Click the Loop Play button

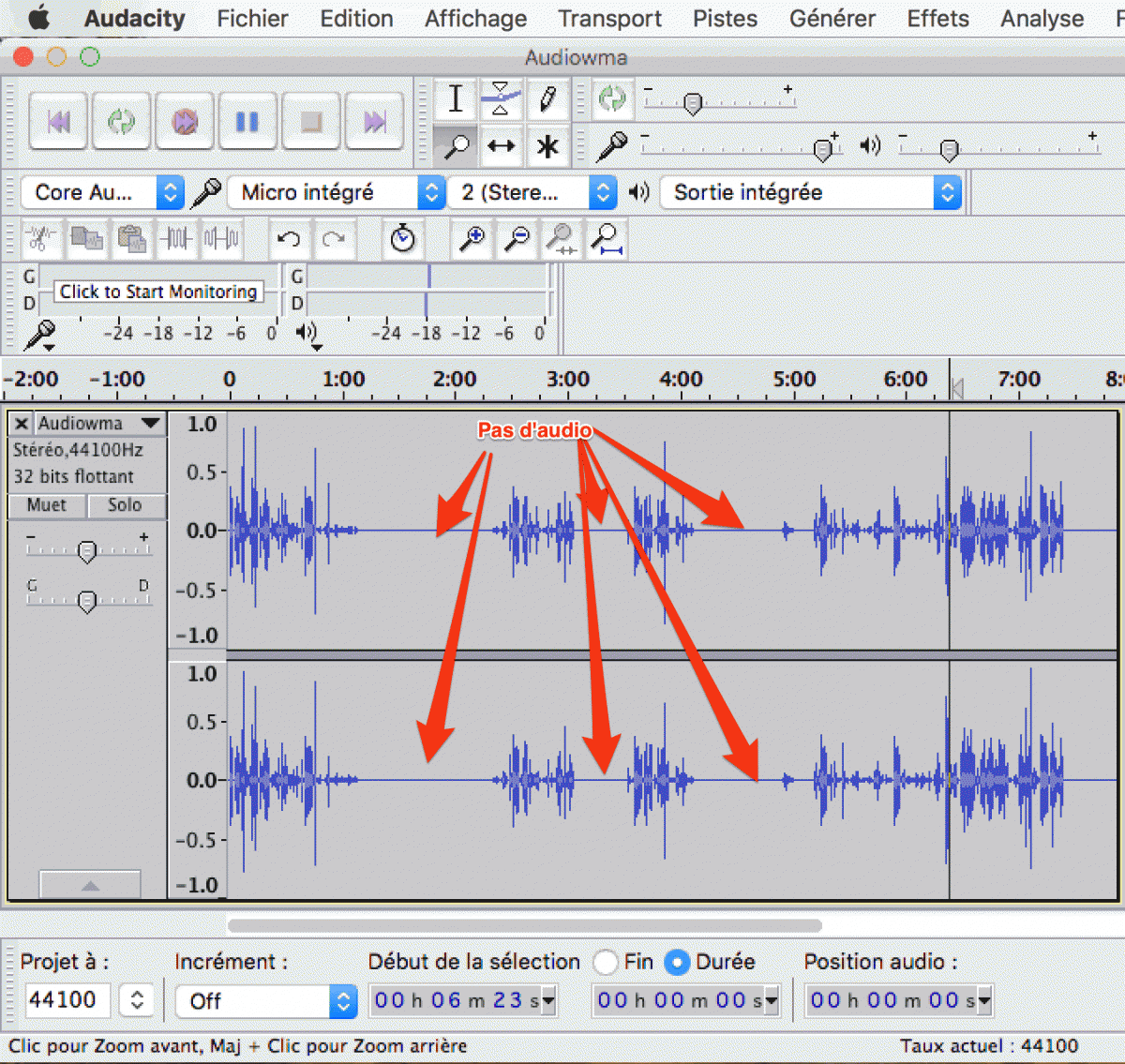click(x=122, y=121)
